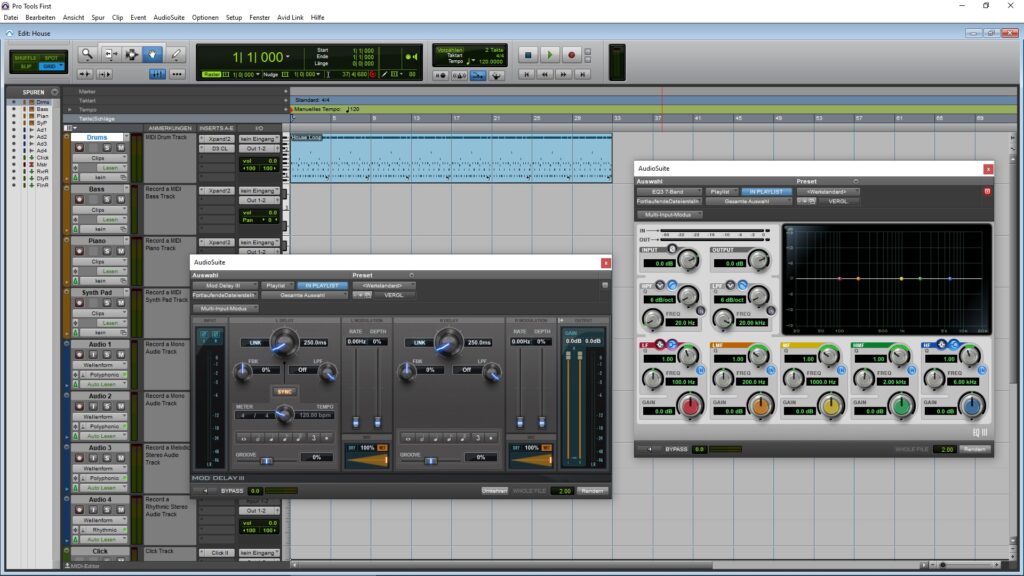This screenshot has height=576, width=1024.
Task: Open Gesamte Auswahl dropdown in EQ3 window
Action: pyautogui.click(x=748, y=202)
